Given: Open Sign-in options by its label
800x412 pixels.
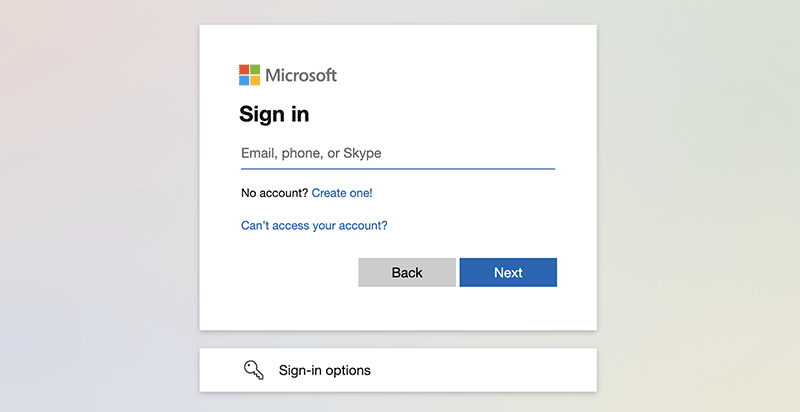Looking at the screenshot, I should 324,370.
